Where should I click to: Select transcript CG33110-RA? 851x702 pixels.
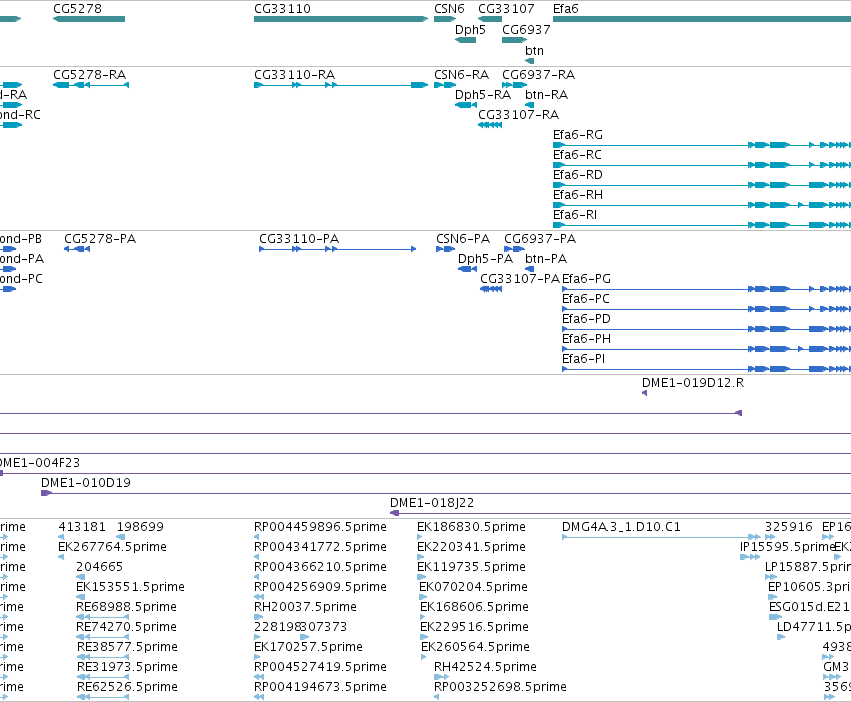pyautogui.click(x=341, y=85)
